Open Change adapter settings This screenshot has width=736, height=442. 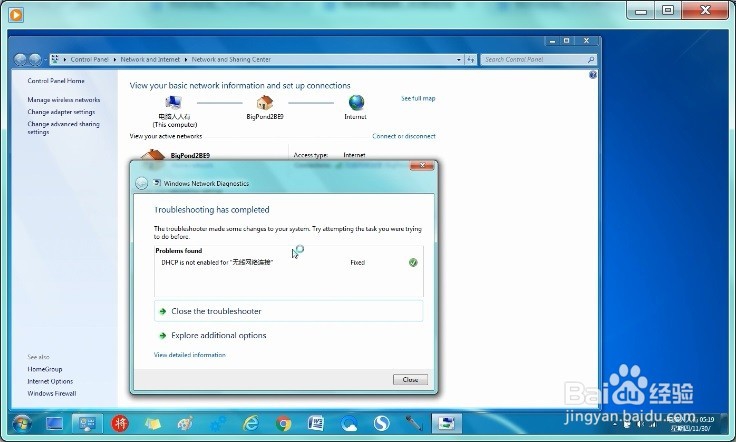[x=61, y=112]
